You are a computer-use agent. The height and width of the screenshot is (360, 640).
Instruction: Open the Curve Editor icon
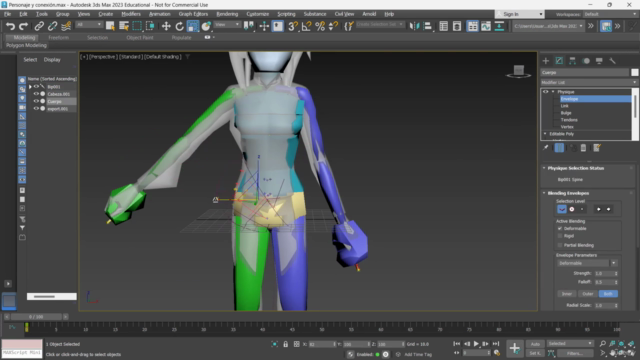click(x=486, y=26)
